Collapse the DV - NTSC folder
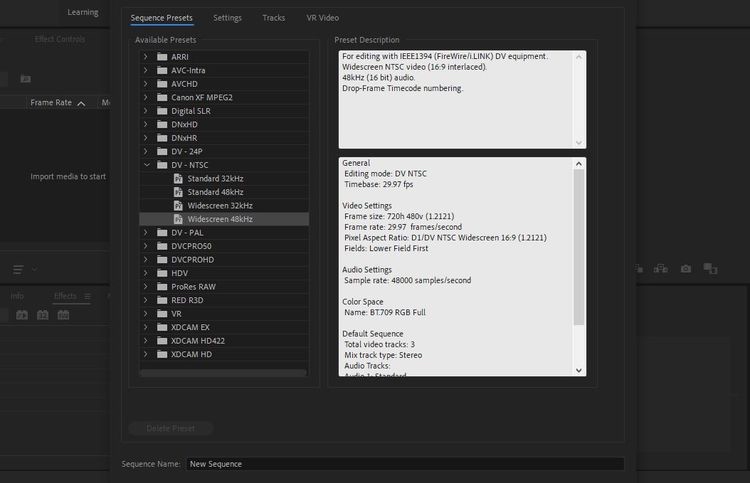This screenshot has height=483, width=750. [x=146, y=164]
